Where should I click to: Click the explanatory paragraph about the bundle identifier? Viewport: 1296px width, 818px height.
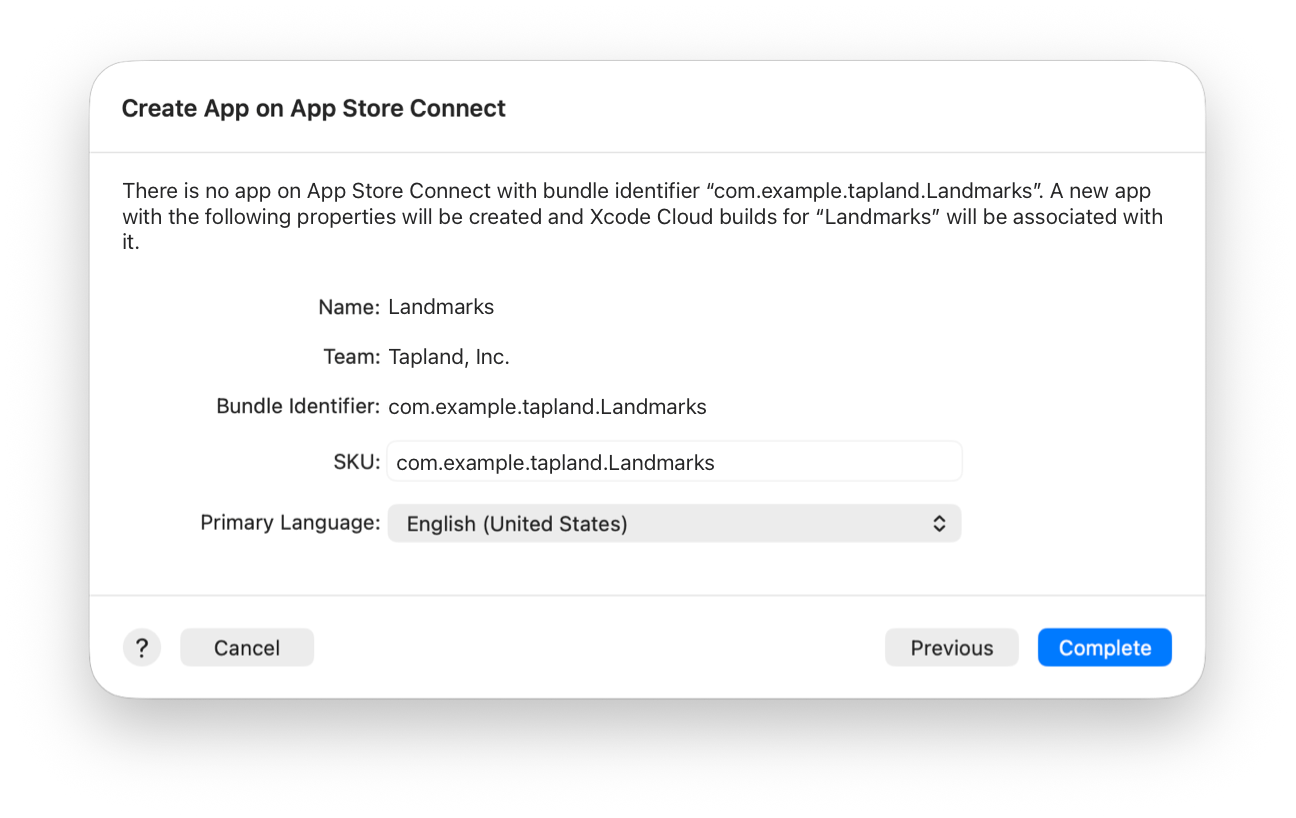642,216
